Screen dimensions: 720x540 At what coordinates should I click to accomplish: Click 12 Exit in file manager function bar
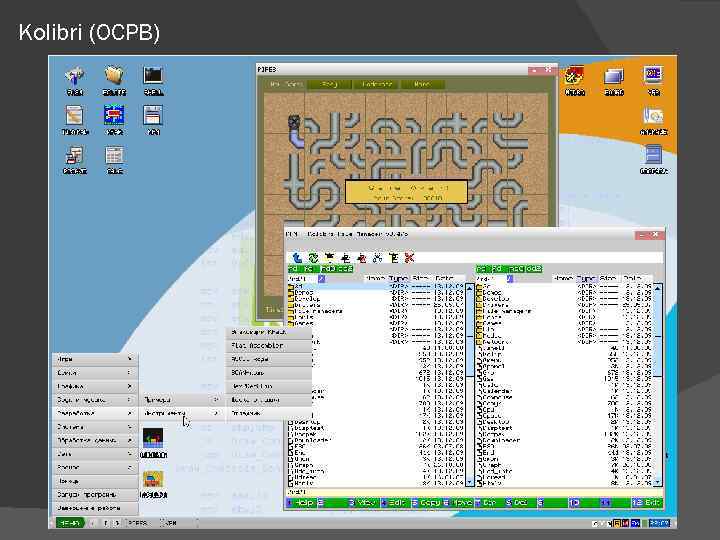[647, 503]
